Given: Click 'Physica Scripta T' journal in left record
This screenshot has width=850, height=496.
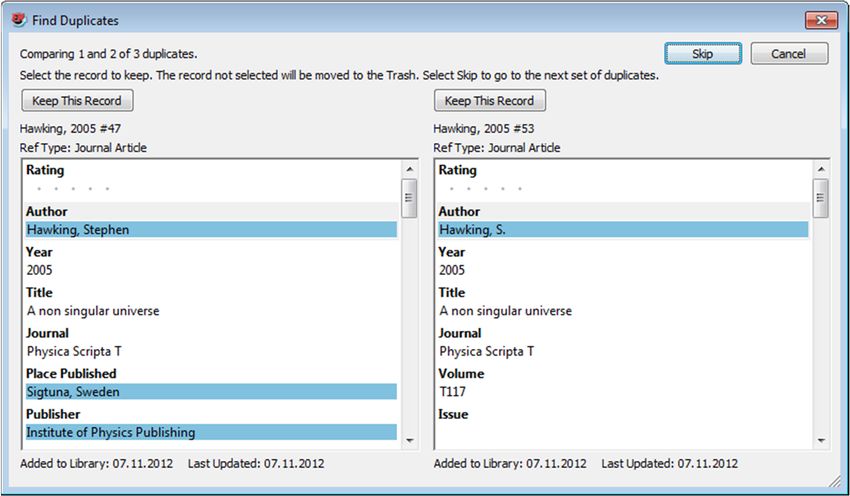Looking at the screenshot, I should 74,351.
